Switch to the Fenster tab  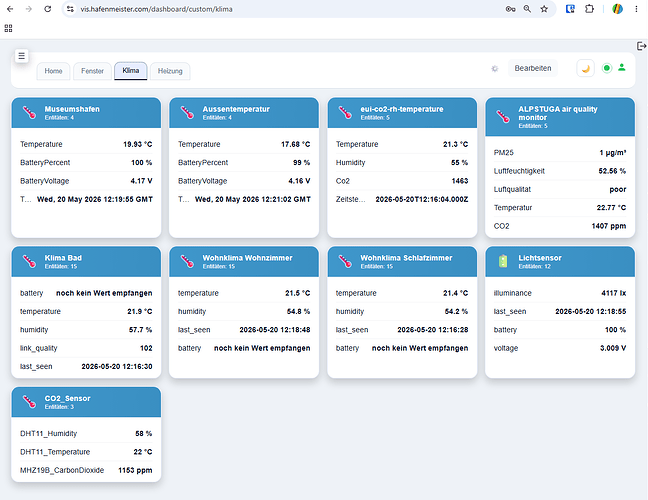[x=92, y=71]
